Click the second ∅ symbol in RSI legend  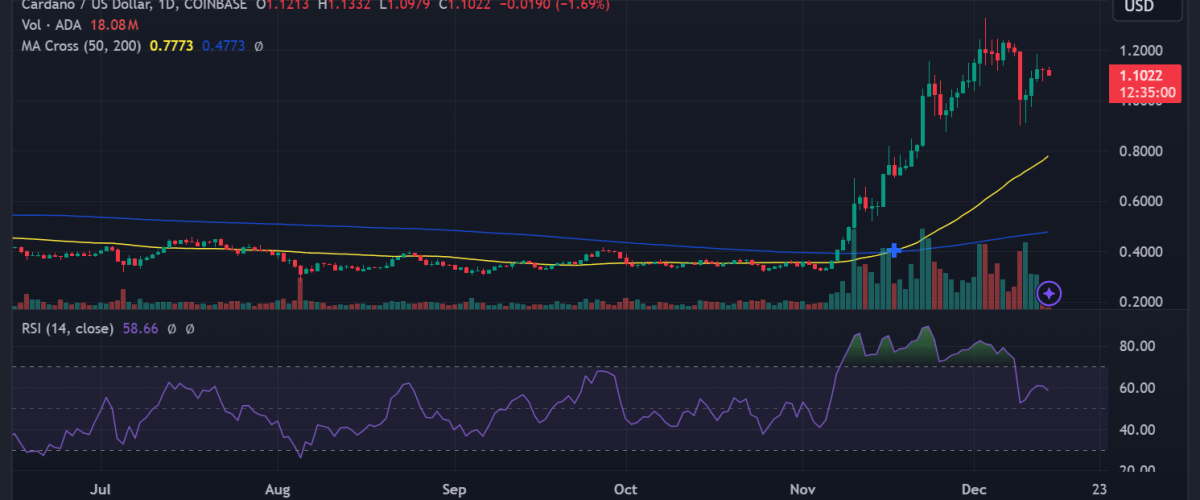click(x=190, y=327)
